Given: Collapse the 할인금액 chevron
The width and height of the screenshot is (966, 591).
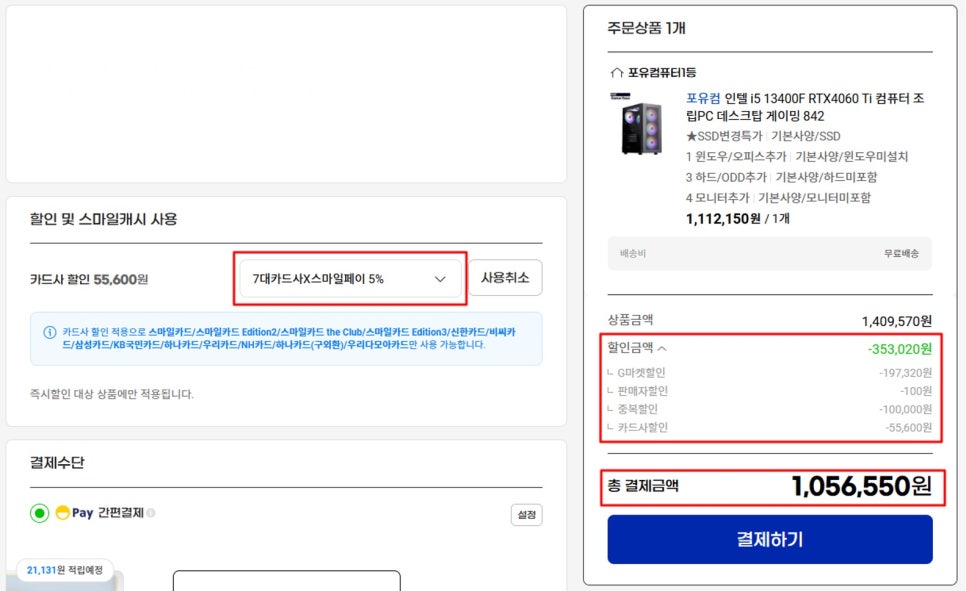Looking at the screenshot, I should pyautogui.click(x=662, y=348).
